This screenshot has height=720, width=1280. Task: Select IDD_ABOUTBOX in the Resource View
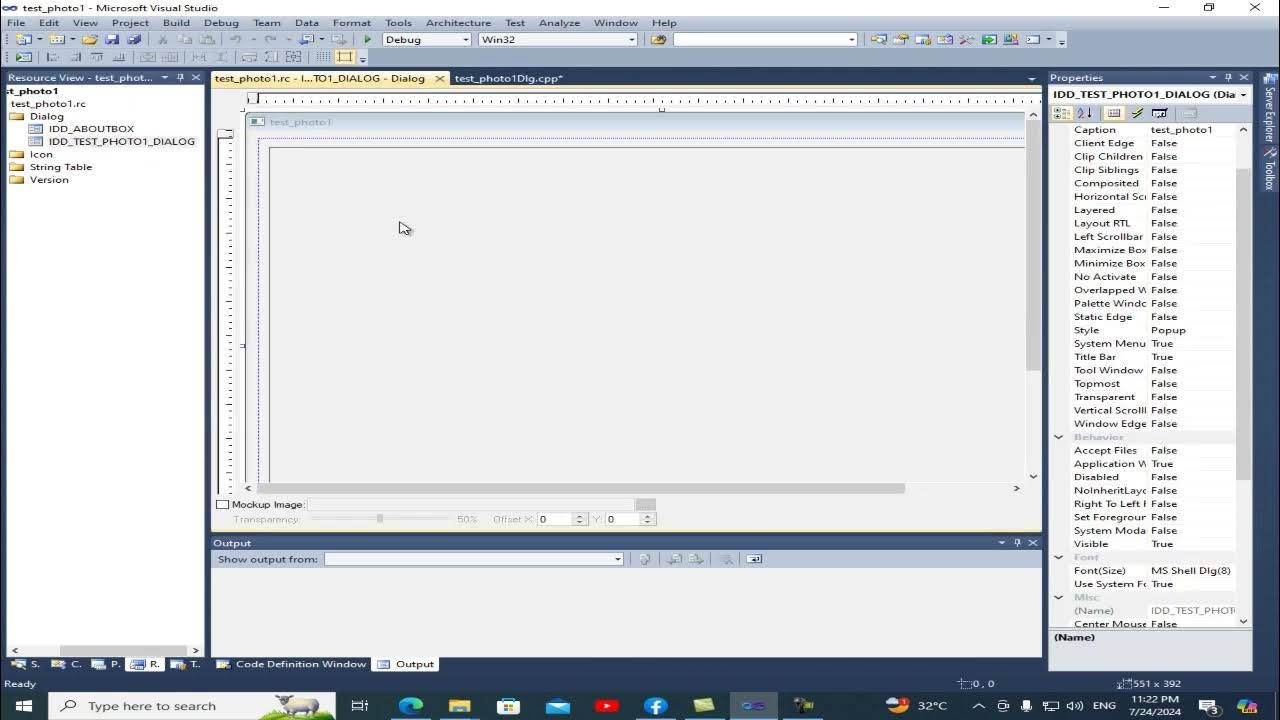(x=91, y=129)
